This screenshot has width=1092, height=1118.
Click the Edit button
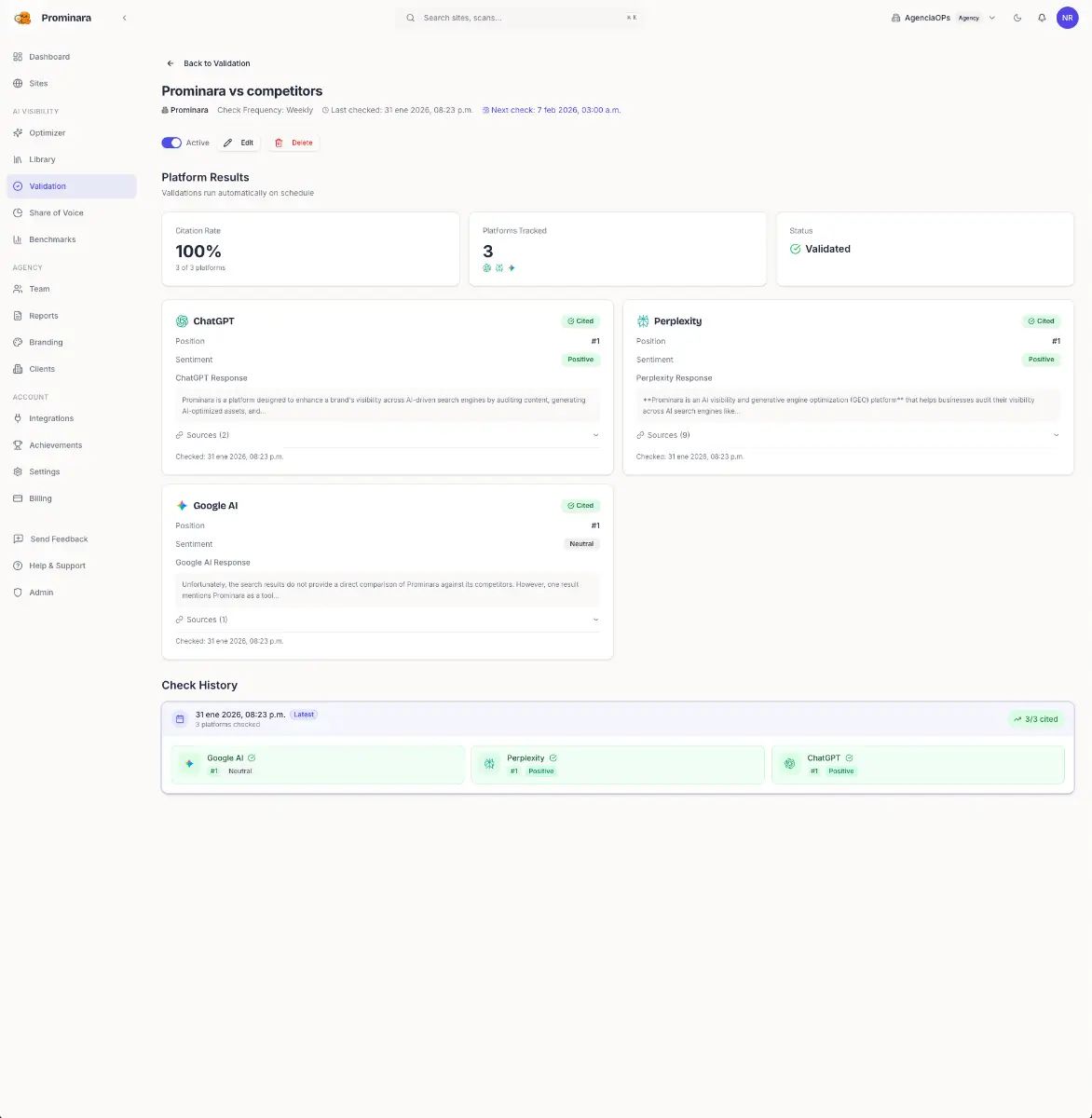pos(239,143)
